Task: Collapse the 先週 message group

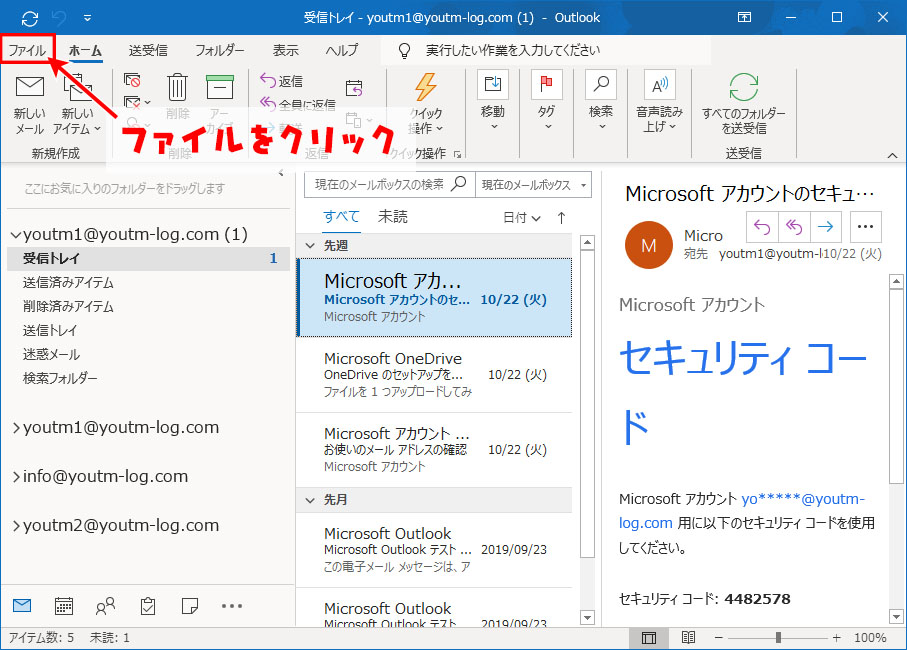Action: (x=310, y=246)
